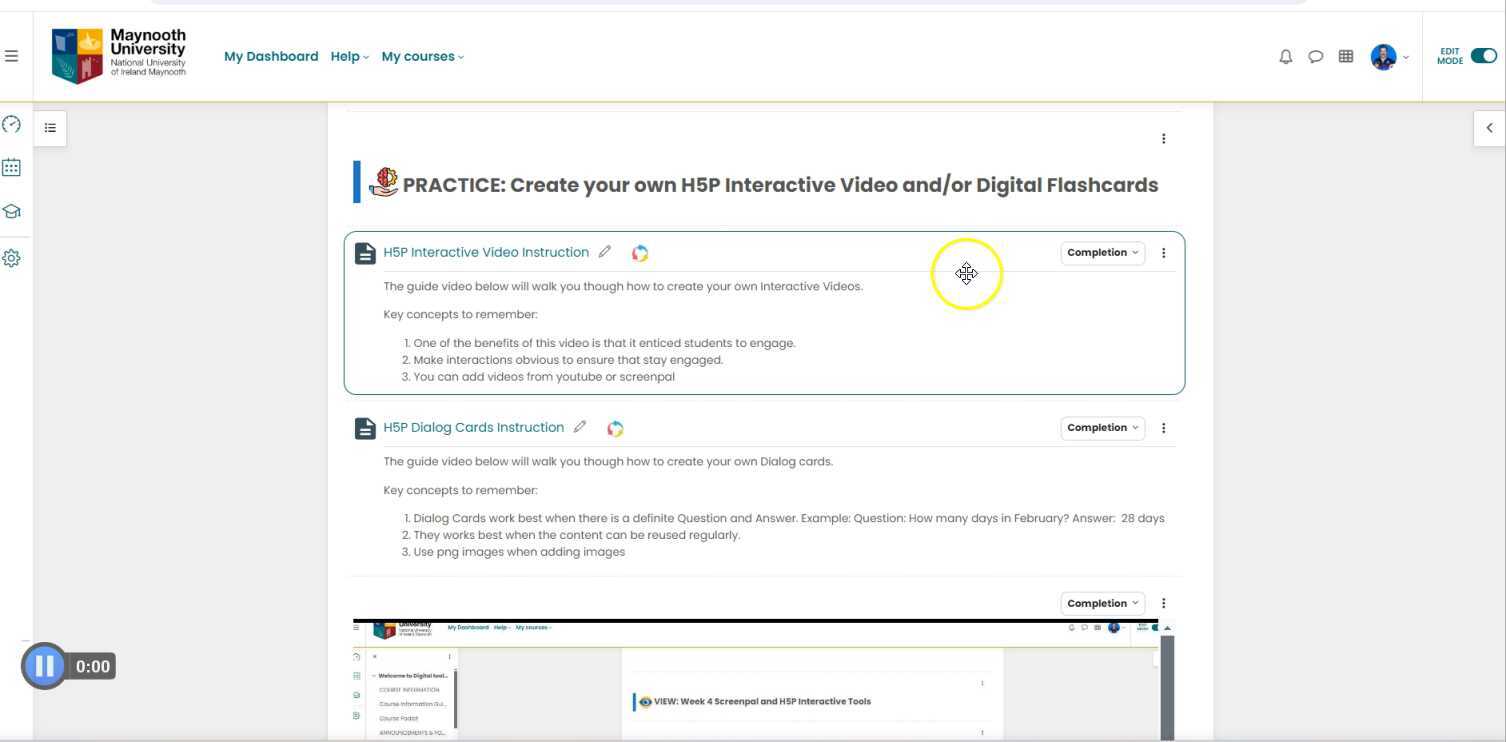Click the colored circle icon after Interactive Video Instruction
The image size is (1506, 742).
coord(640,253)
